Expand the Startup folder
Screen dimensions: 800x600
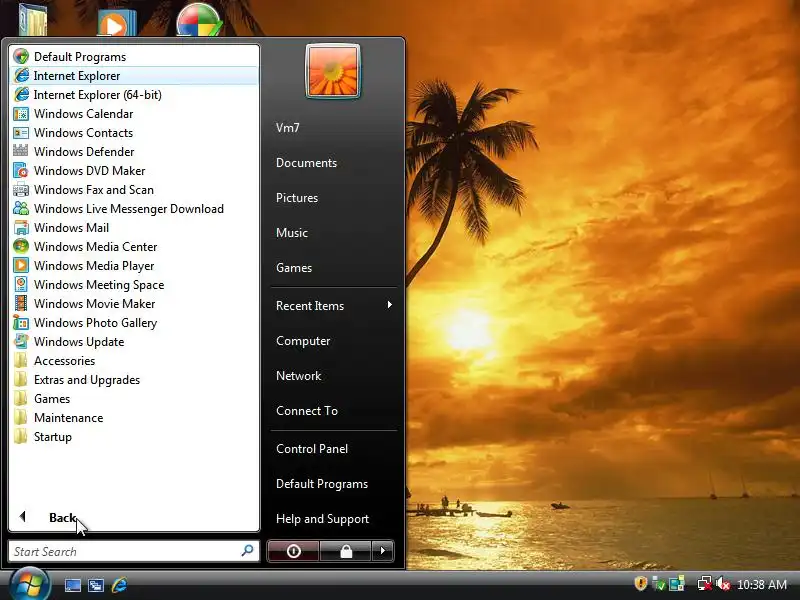coord(134,437)
